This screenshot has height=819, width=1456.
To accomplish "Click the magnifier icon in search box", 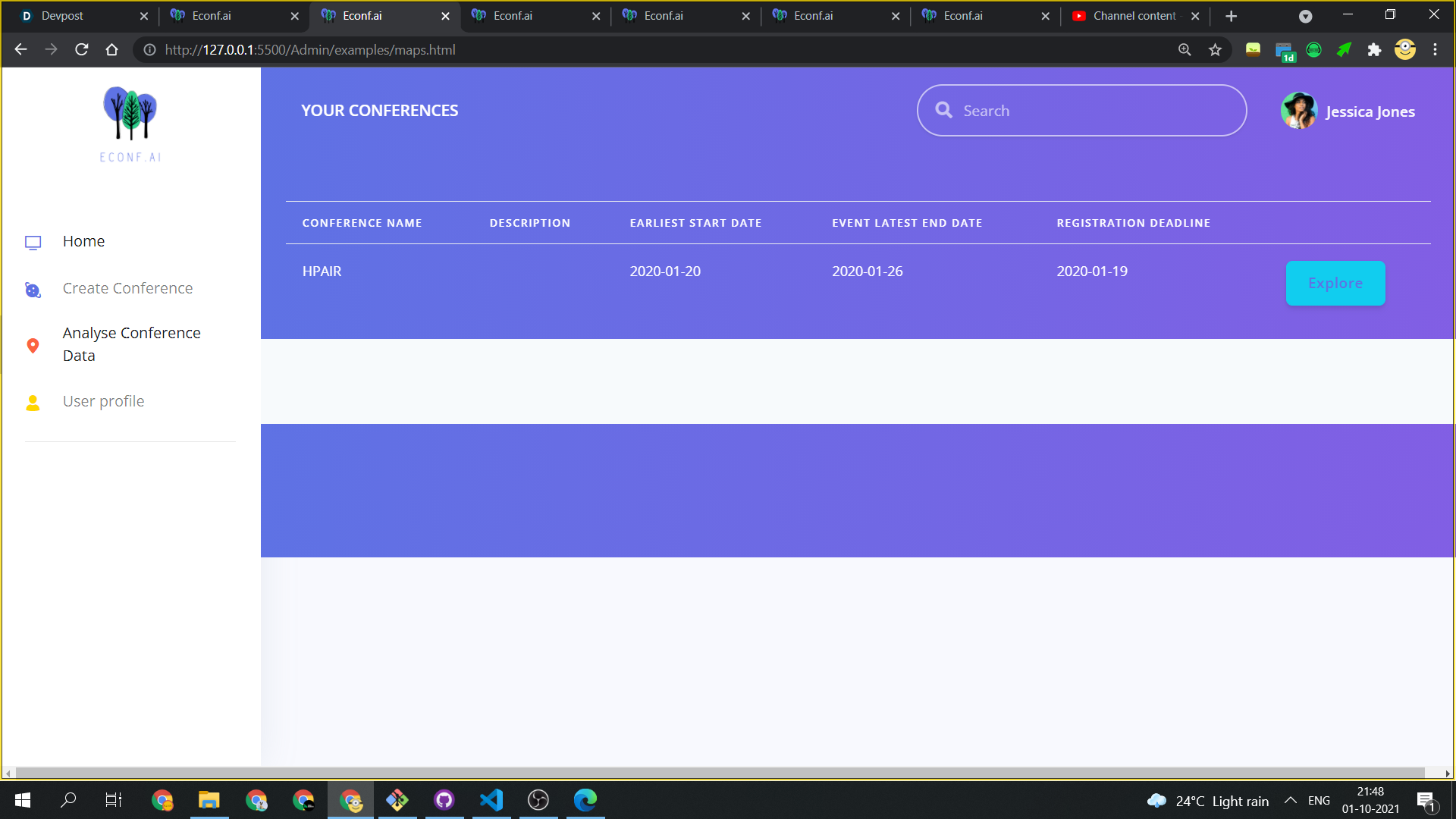I will point(943,111).
